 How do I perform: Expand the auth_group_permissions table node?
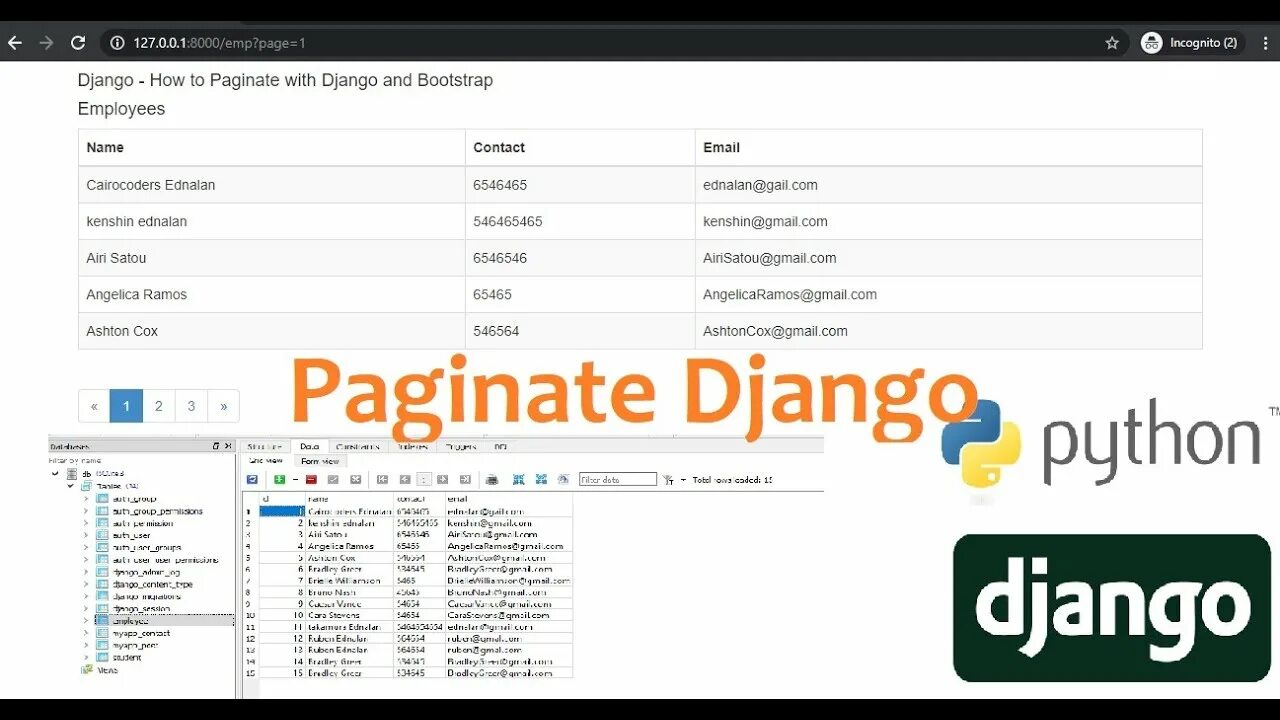coord(86,511)
